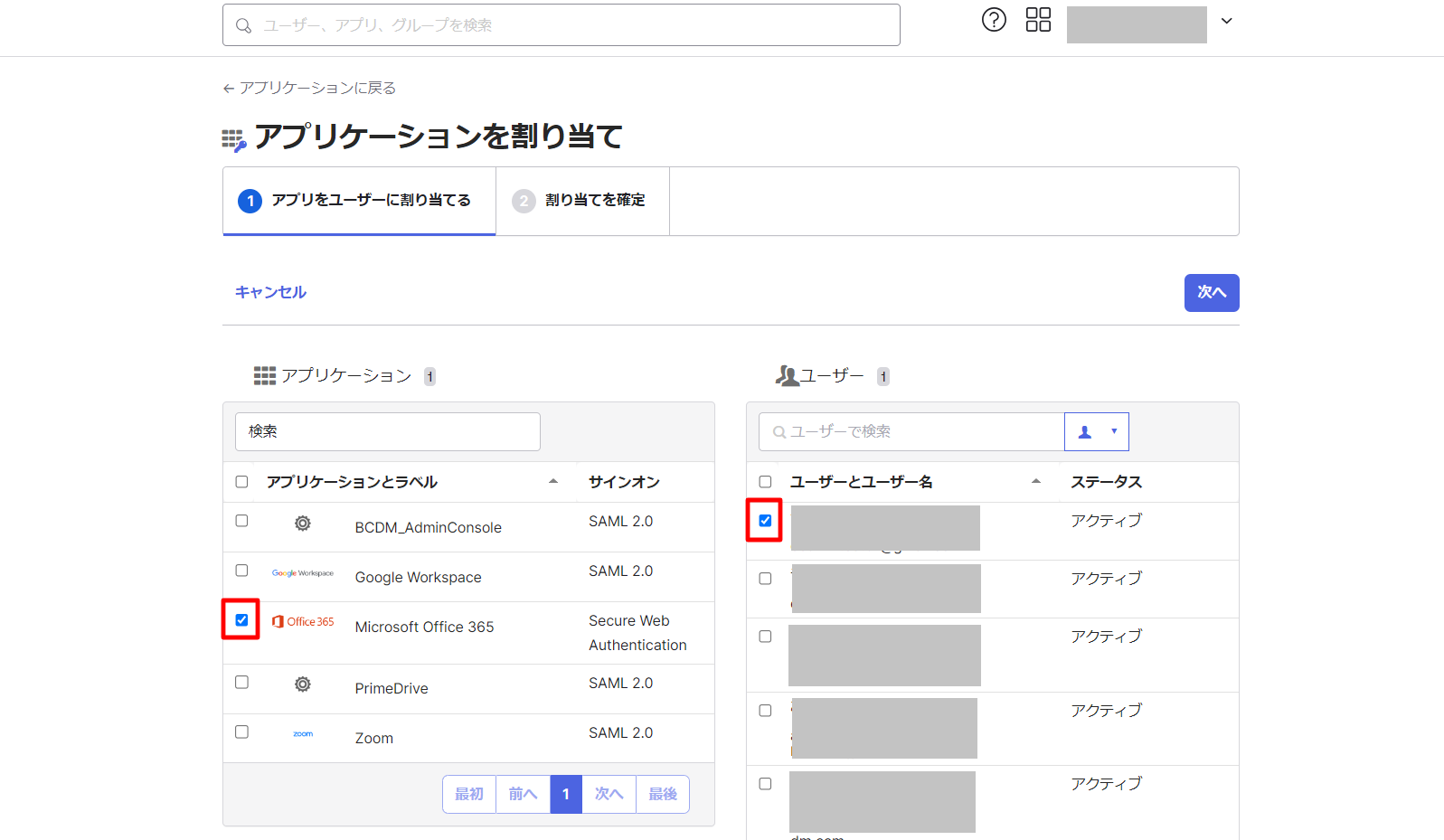Screen dimensions: 1444x840
Task: Open the user type filter dropdown
Action: point(1097,432)
